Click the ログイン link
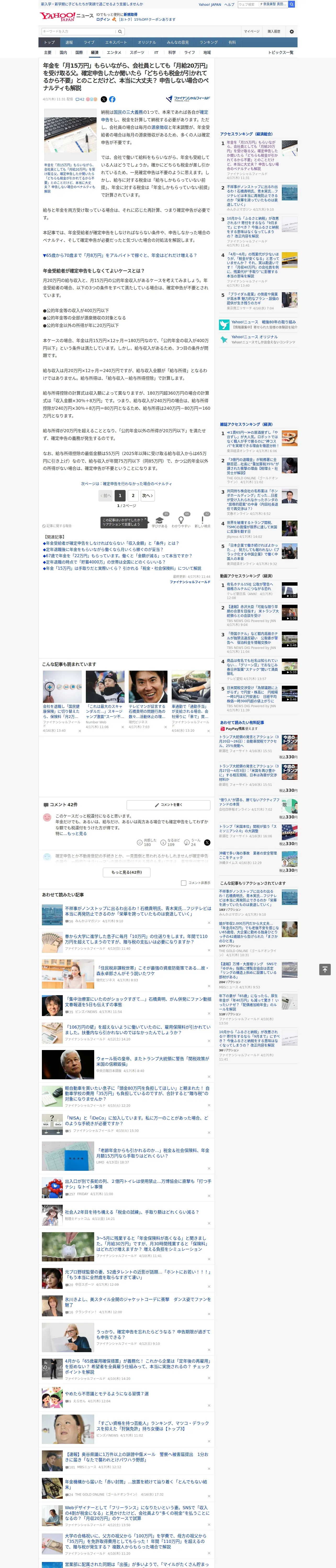The image size is (336, 1568). (103, 20)
